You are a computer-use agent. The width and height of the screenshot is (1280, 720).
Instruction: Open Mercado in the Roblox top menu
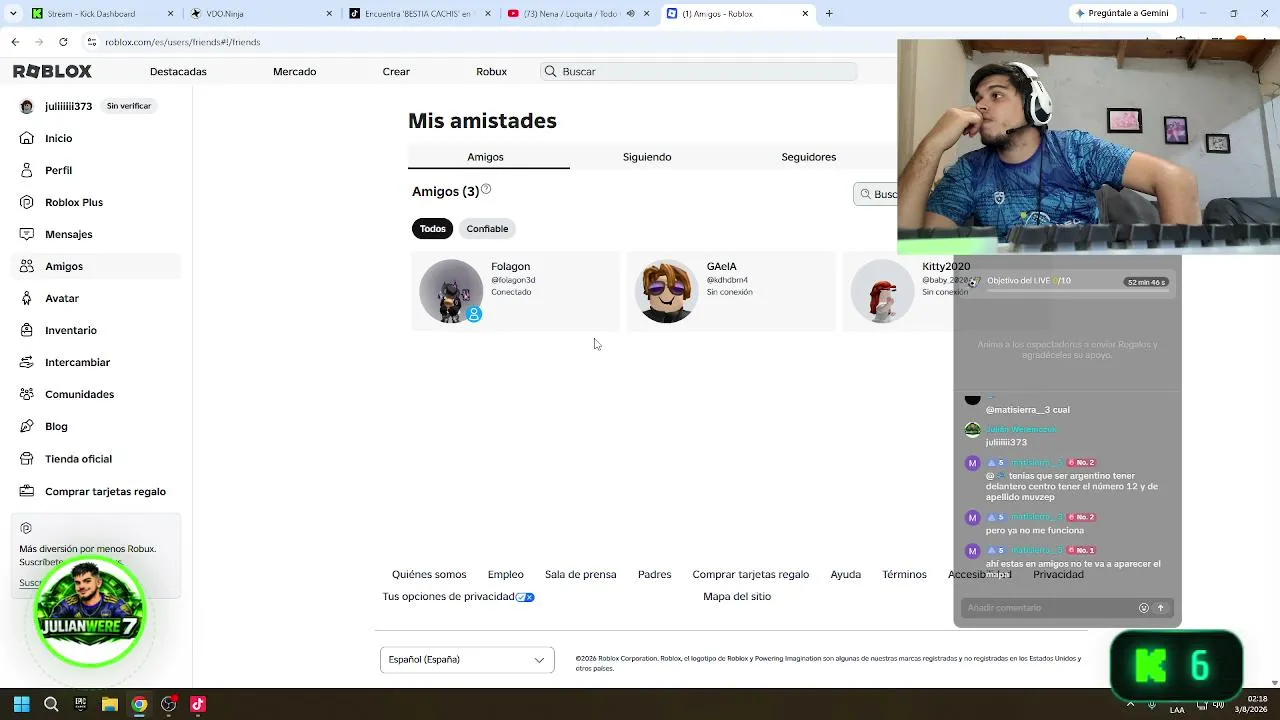pyautogui.click(x=294, y=72)
